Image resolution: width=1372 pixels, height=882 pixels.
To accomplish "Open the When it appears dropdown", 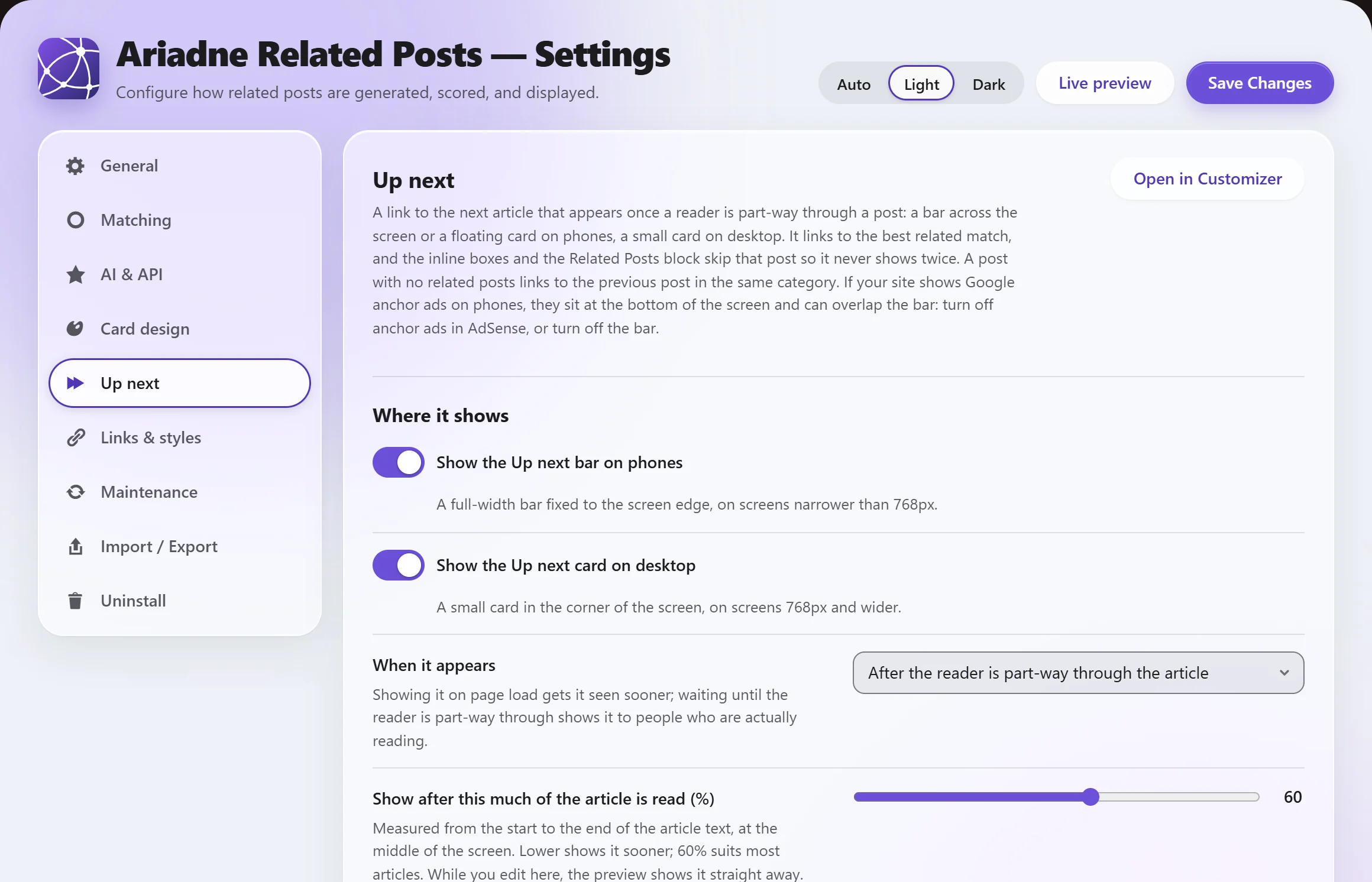I will 1078,673.
